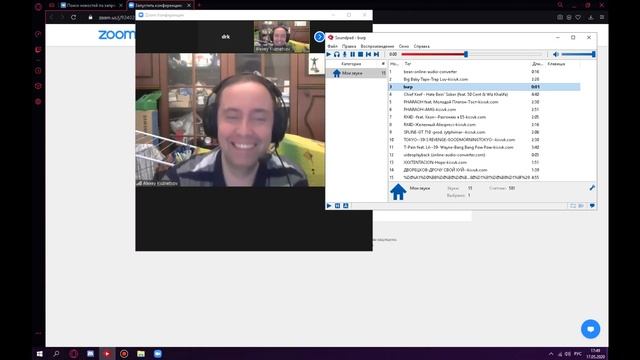Image resolution: width=640 pixels, height=360 pixels.
Task: Switch to the first browser tab
Action: [x=91, y=5]
